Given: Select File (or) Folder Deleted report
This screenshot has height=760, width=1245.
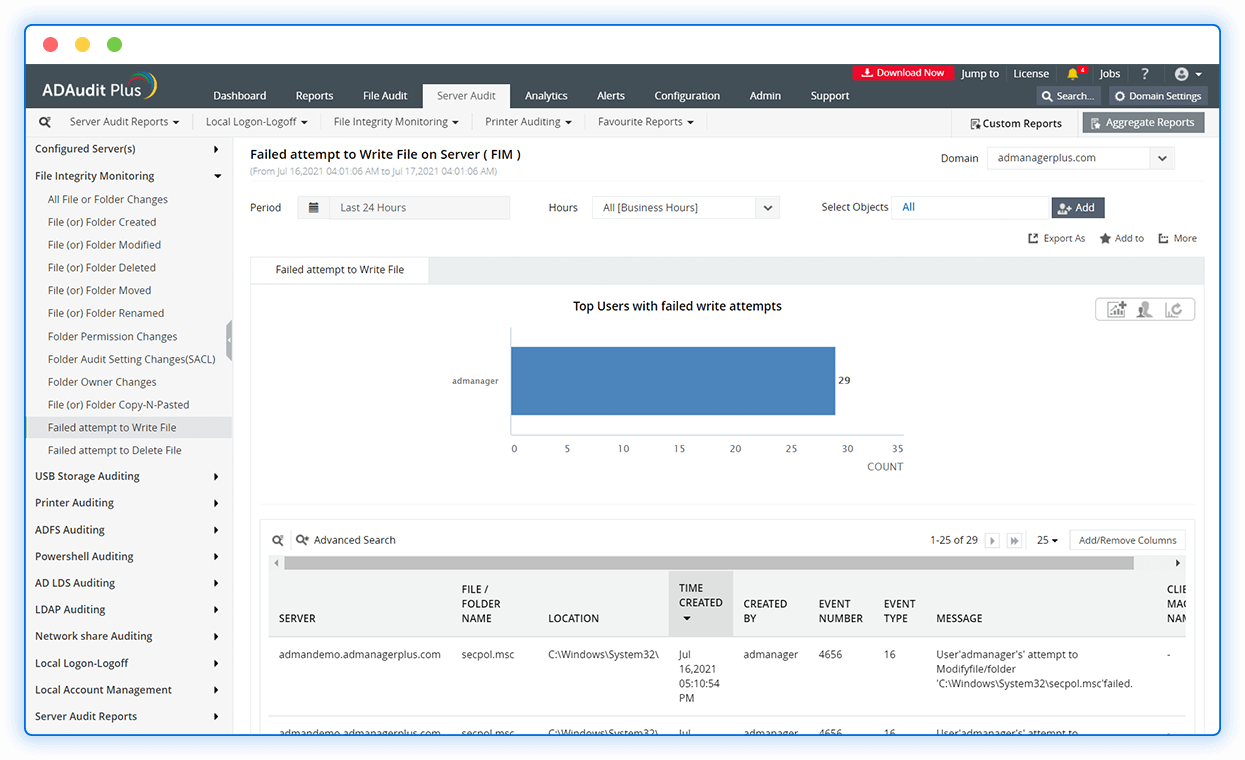Looking at the screenshot, I should point(102,268).
